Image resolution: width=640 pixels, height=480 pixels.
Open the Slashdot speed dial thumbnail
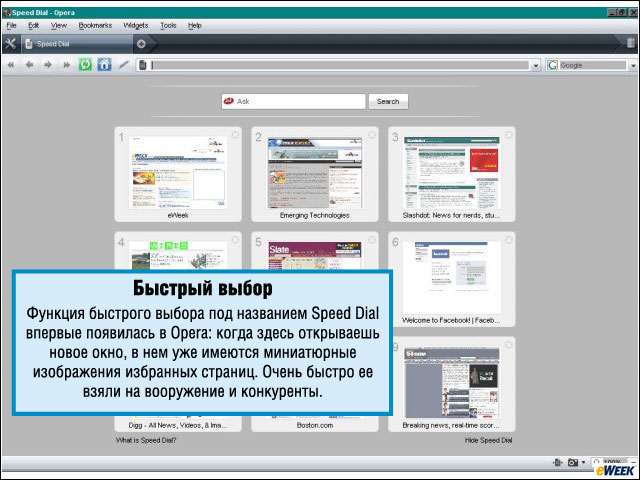[451, 172]
